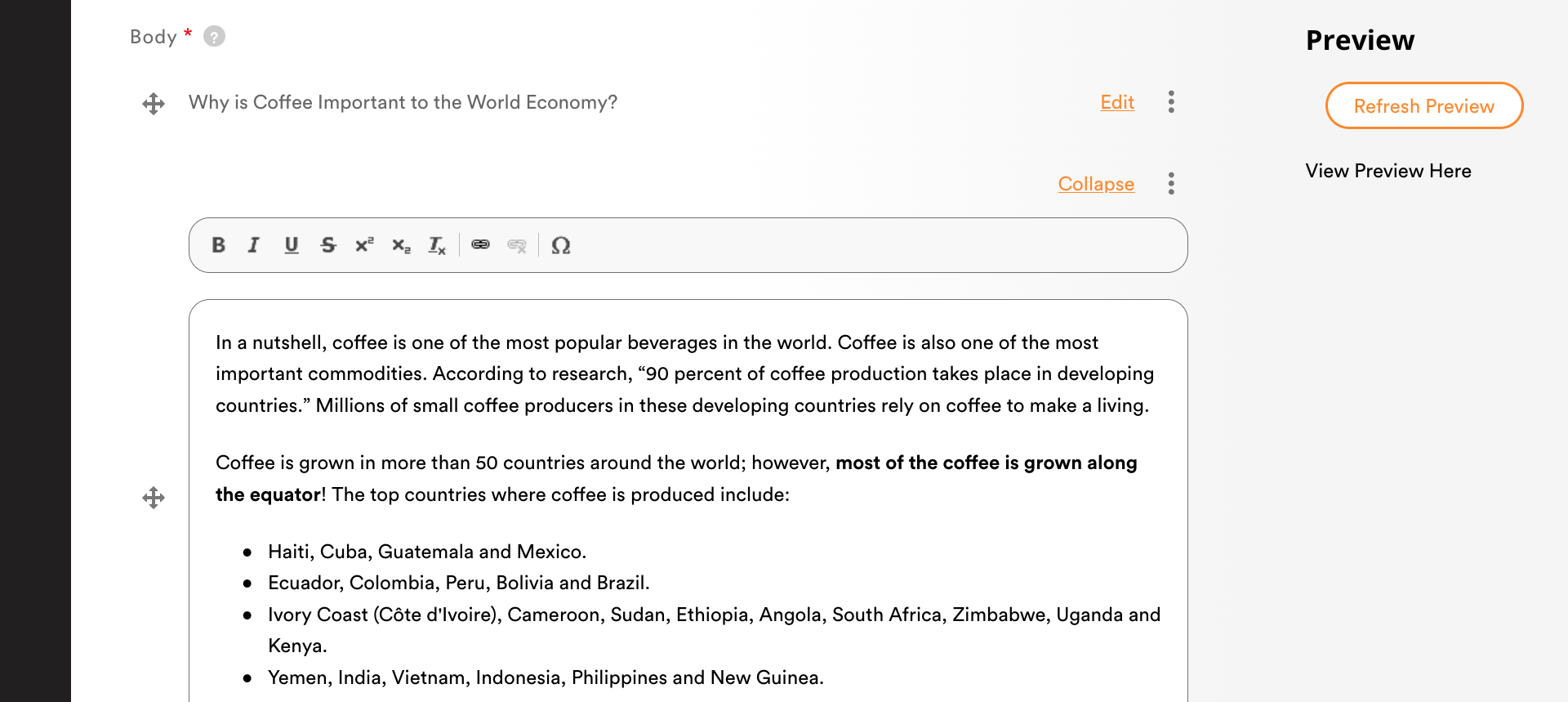Image resolution: width=1568 pixels, height=702 pixels.
Task: Insert a special character (Omega)
Action: (560, 245)
